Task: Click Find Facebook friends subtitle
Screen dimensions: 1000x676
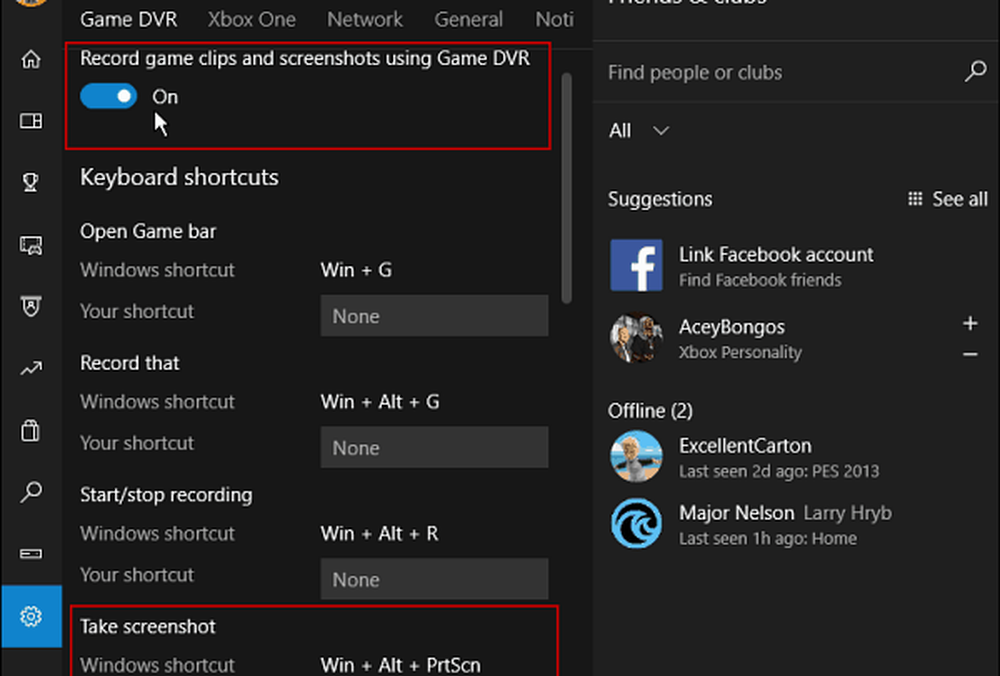Action: tap(760, 280)
